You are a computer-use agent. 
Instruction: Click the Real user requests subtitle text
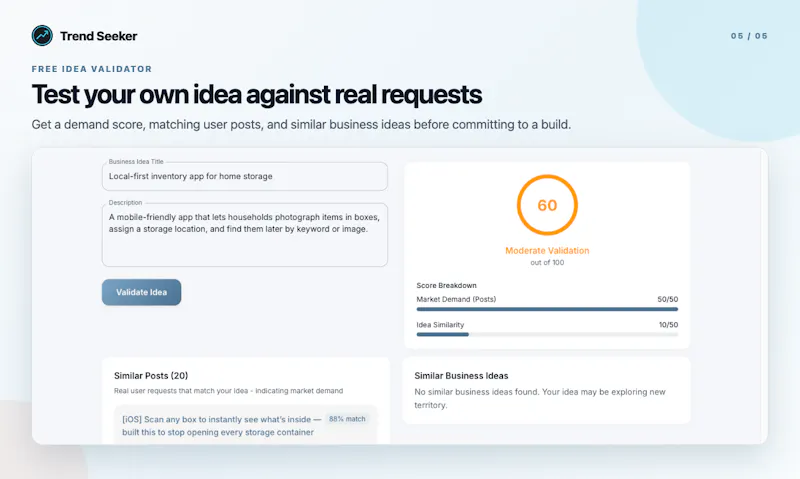[x=229, y=391]
